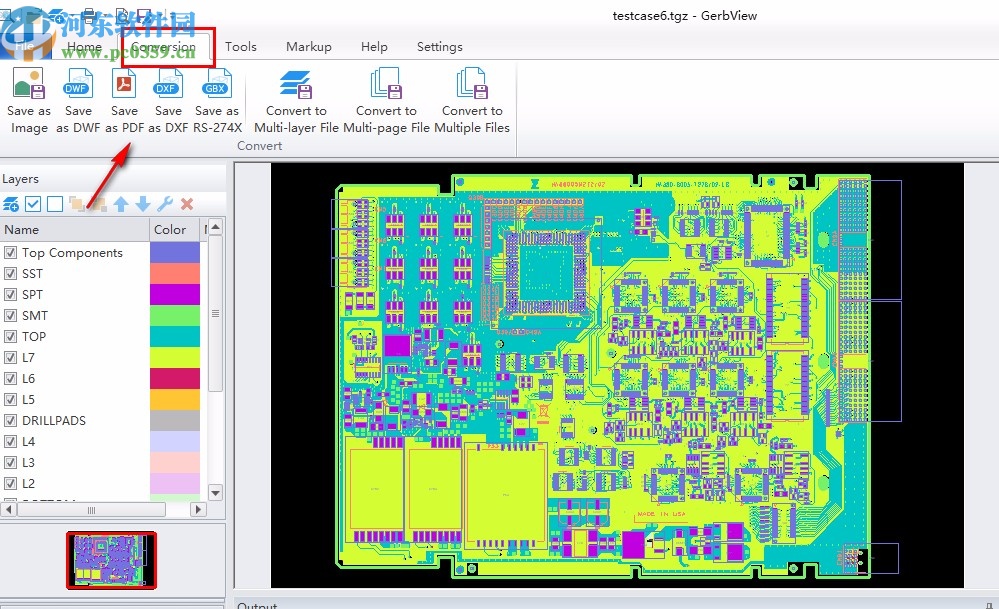Click the L6 layer color swatch
Screen dimensions: 999x609
click(x=175, y=379)
